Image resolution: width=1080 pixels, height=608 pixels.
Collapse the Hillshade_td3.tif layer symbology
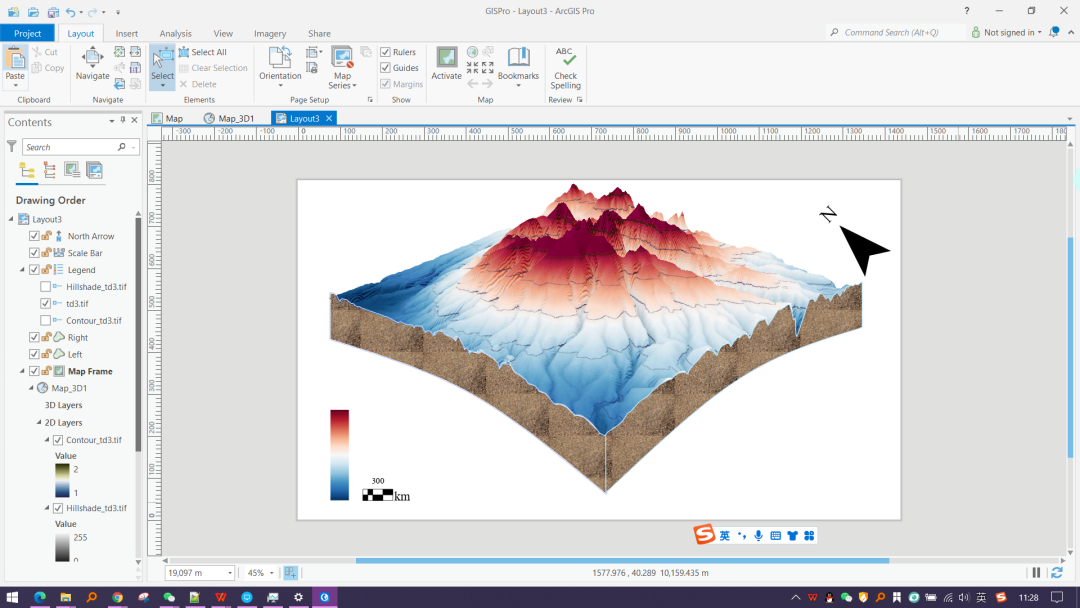[x=47, y=508]
